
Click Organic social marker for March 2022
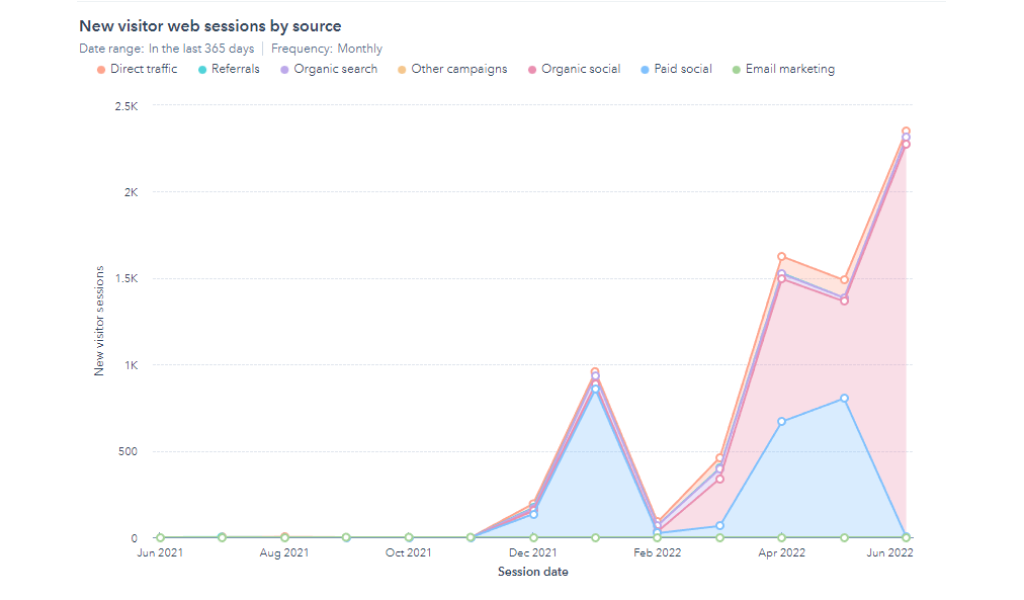(x=719, y=479)
